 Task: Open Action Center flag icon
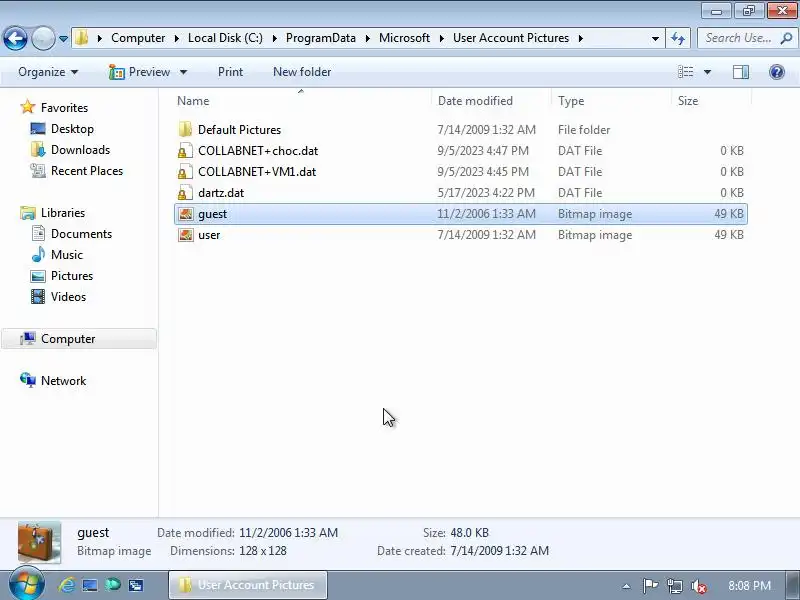coord(650,586)
